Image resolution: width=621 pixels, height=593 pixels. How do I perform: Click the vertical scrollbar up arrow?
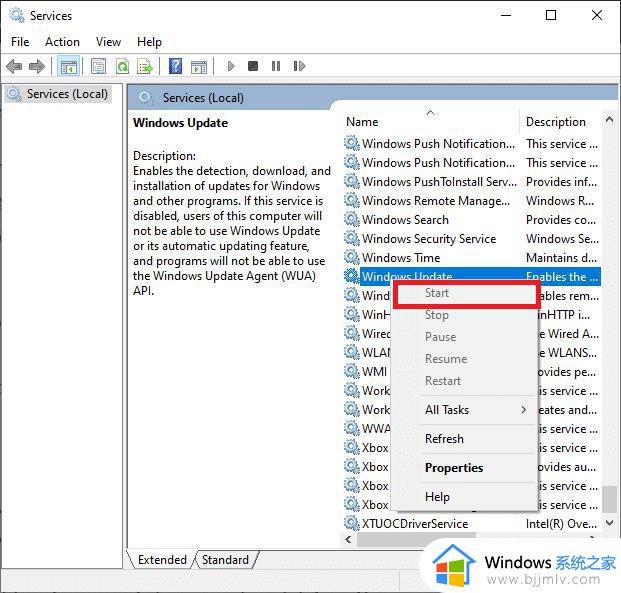pos(610,119)
